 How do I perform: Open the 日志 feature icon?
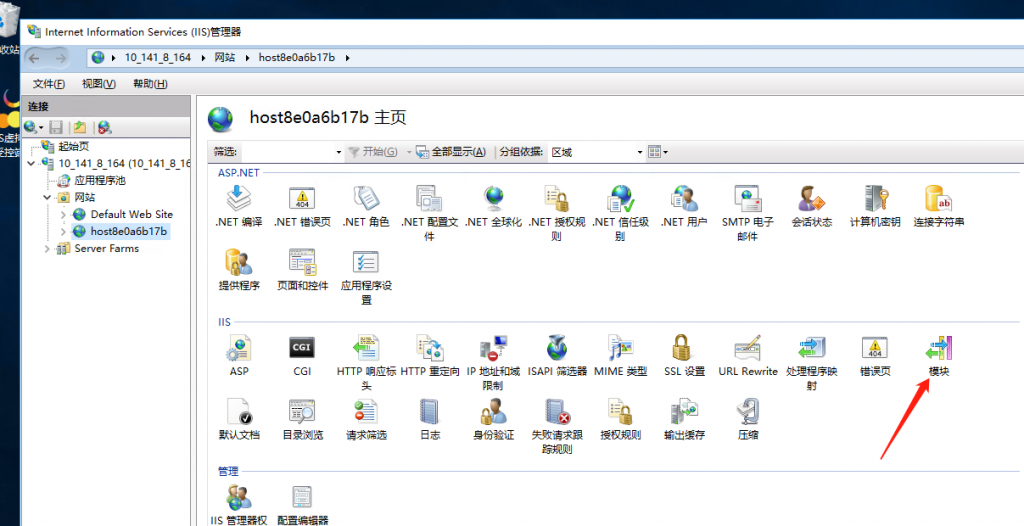(x=430, y=419)
